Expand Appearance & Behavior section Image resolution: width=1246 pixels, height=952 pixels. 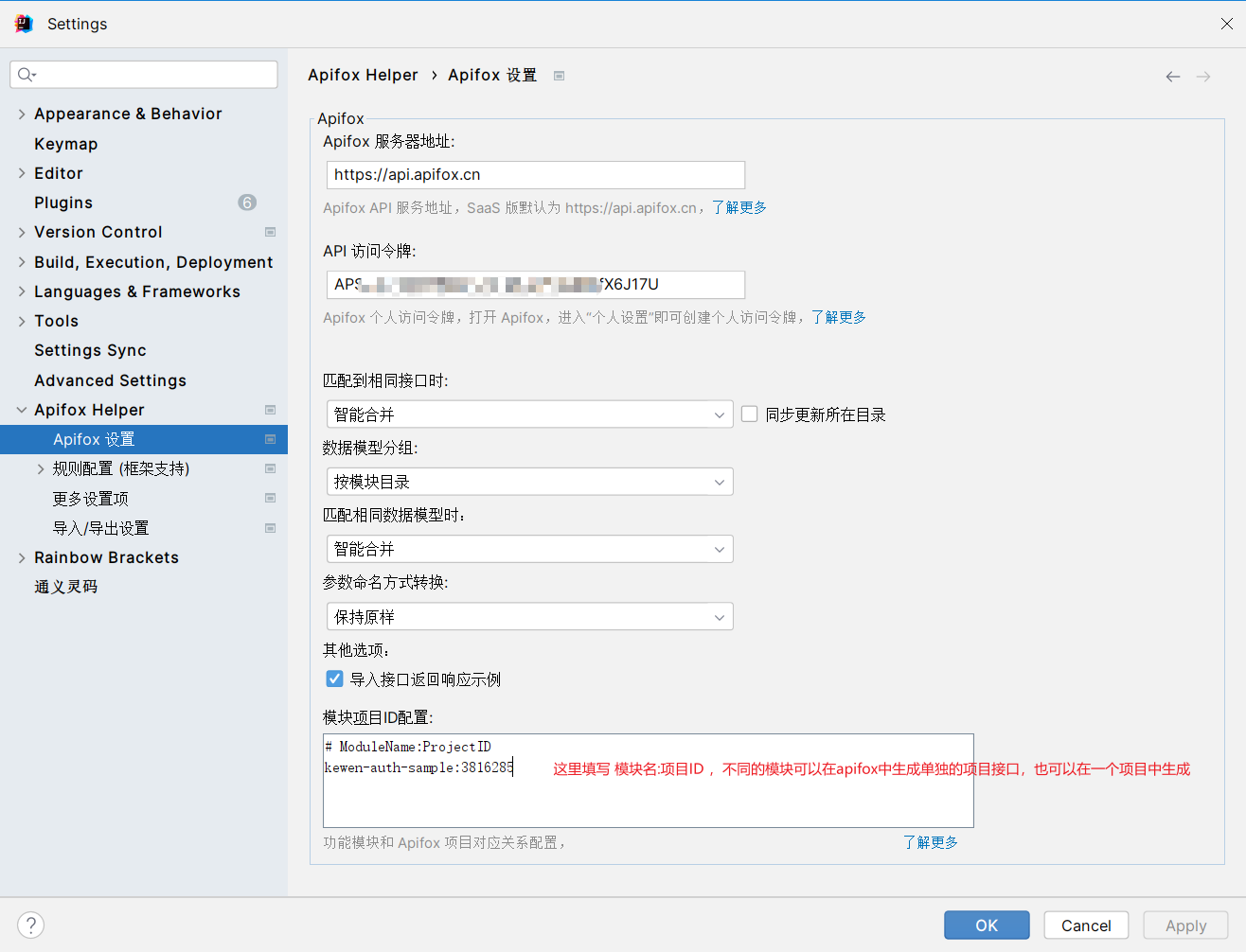point(22,114)
